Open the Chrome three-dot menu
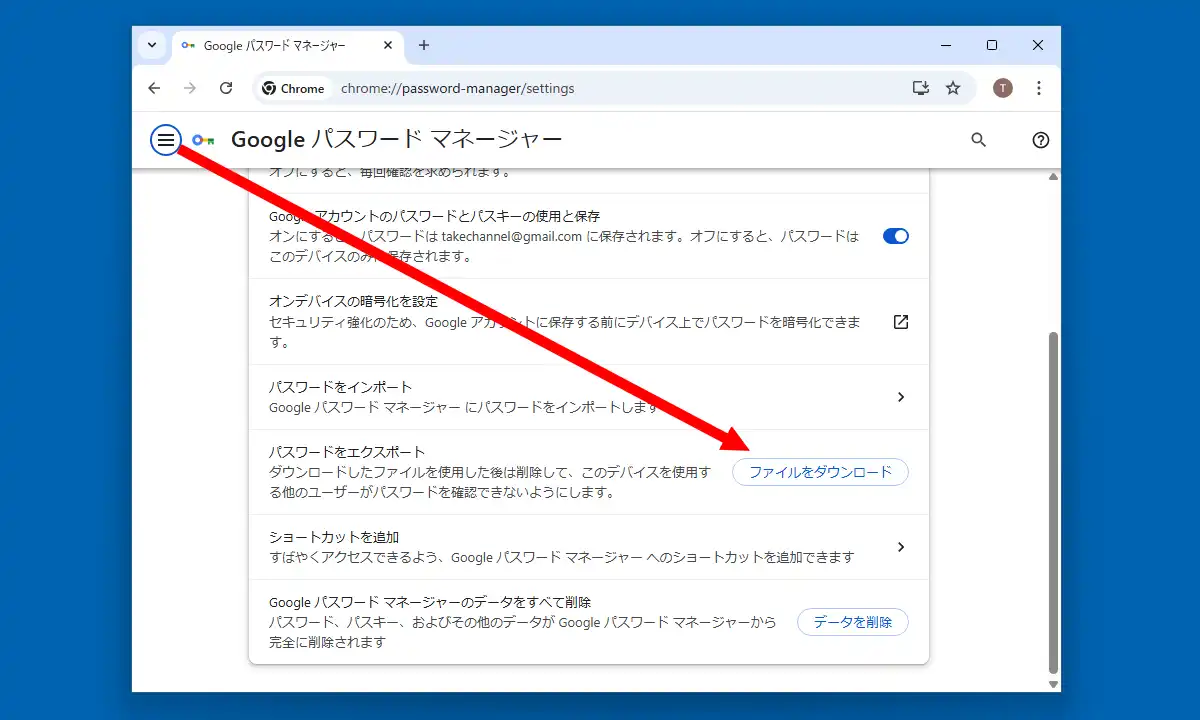 [1039, 88]
